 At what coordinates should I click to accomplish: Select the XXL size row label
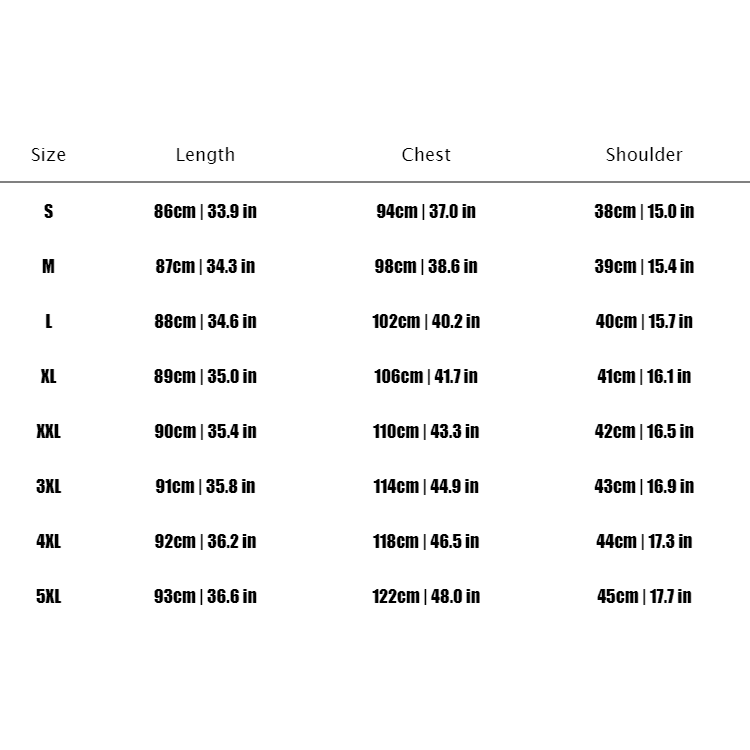point(48,431)
